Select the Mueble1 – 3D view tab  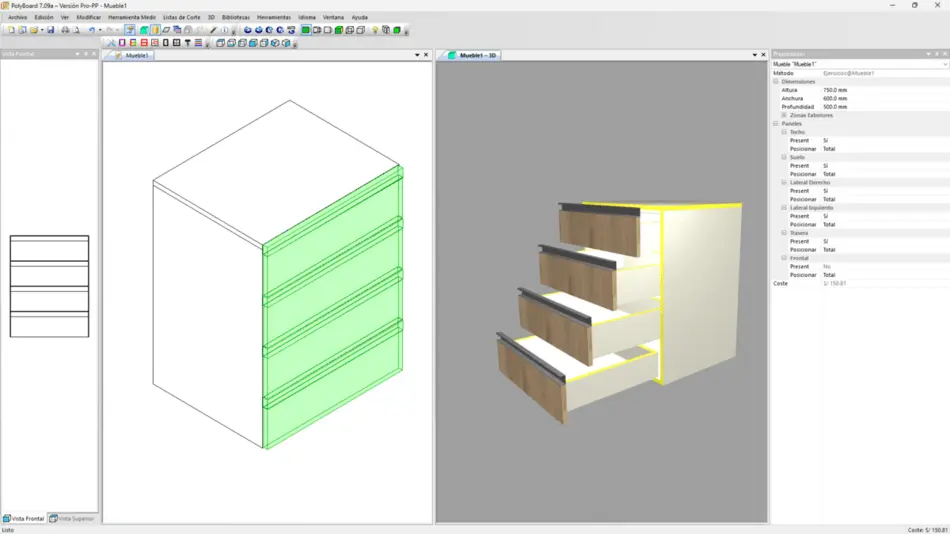476,55
